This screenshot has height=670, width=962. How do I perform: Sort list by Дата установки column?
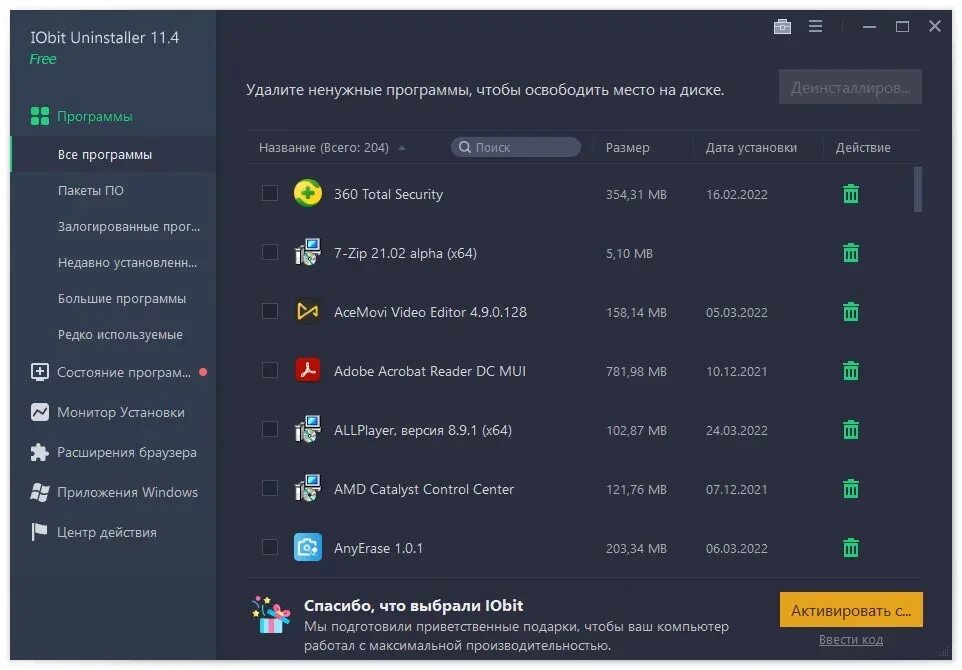(x=751, y=147)
